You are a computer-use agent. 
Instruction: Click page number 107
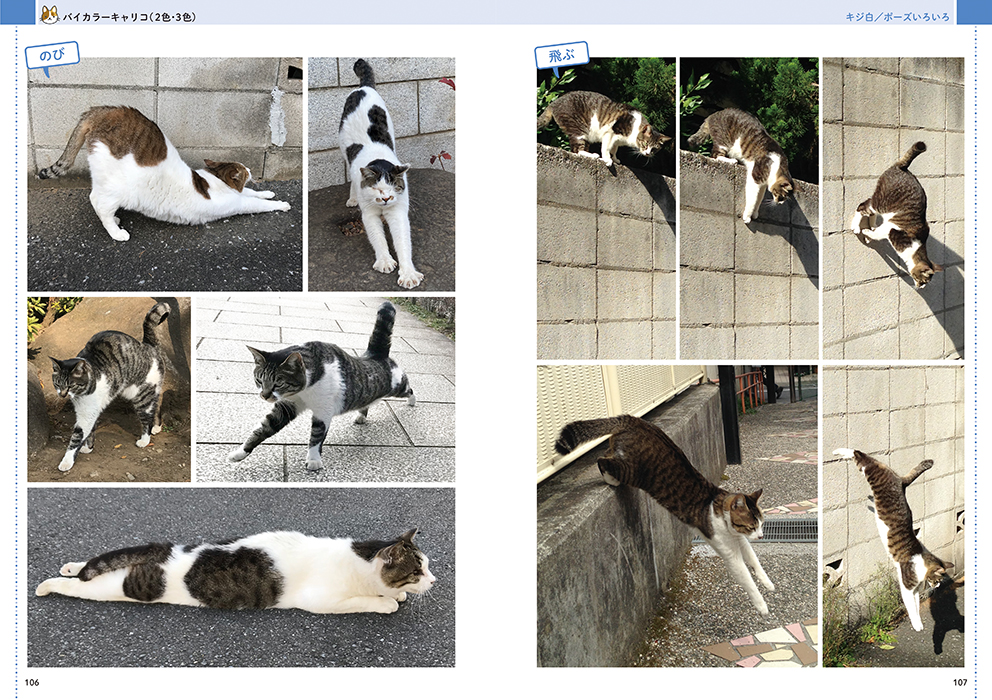[960, 682]
